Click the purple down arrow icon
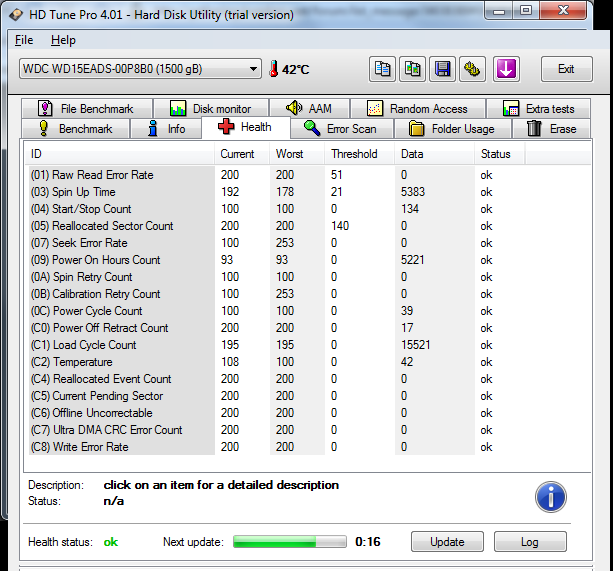 (x=507, y=69)
